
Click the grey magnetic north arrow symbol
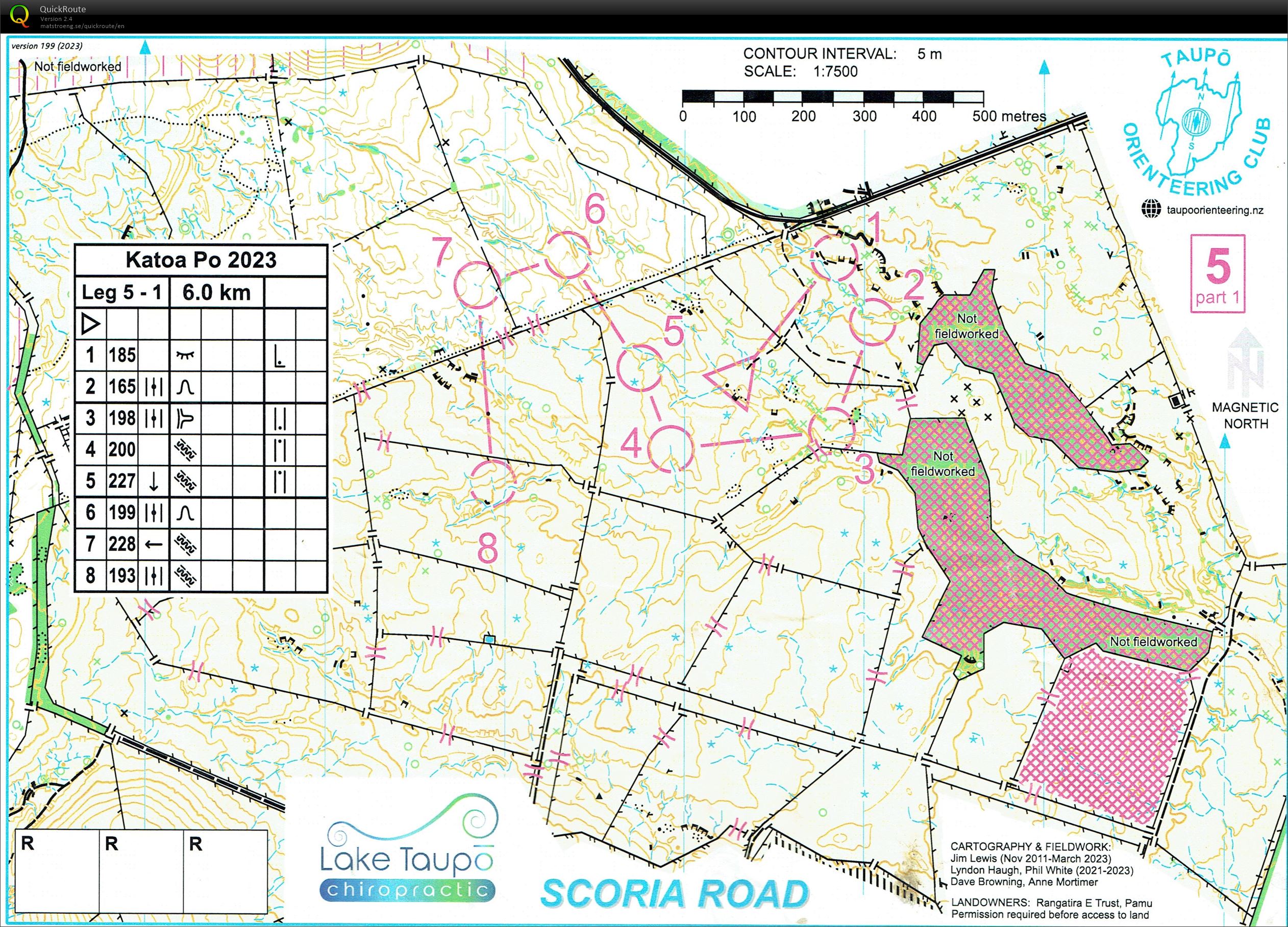point(1246,361)
